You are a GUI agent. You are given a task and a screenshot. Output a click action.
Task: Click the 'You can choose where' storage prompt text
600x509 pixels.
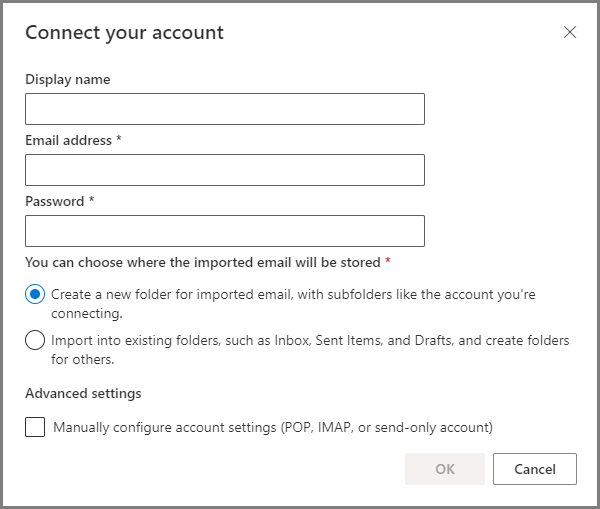203,263
